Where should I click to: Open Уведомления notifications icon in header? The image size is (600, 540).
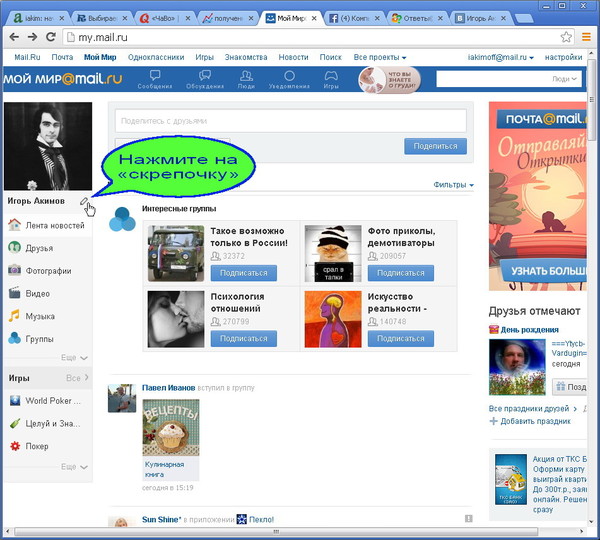(x=289, y=80)
